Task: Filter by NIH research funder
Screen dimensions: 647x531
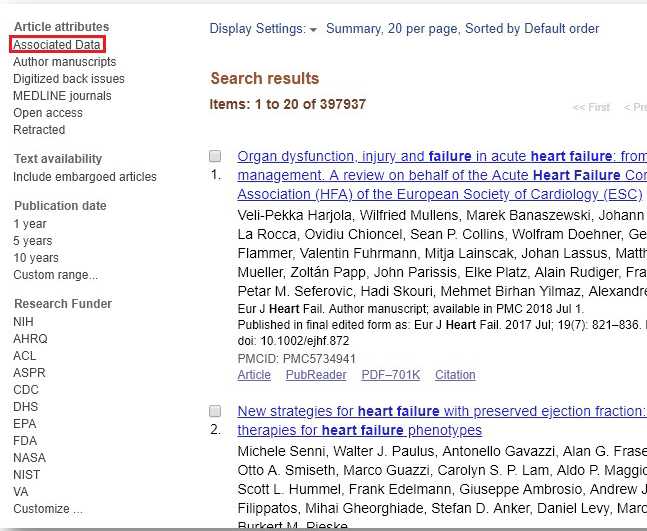Action: [x=23, y=321]
